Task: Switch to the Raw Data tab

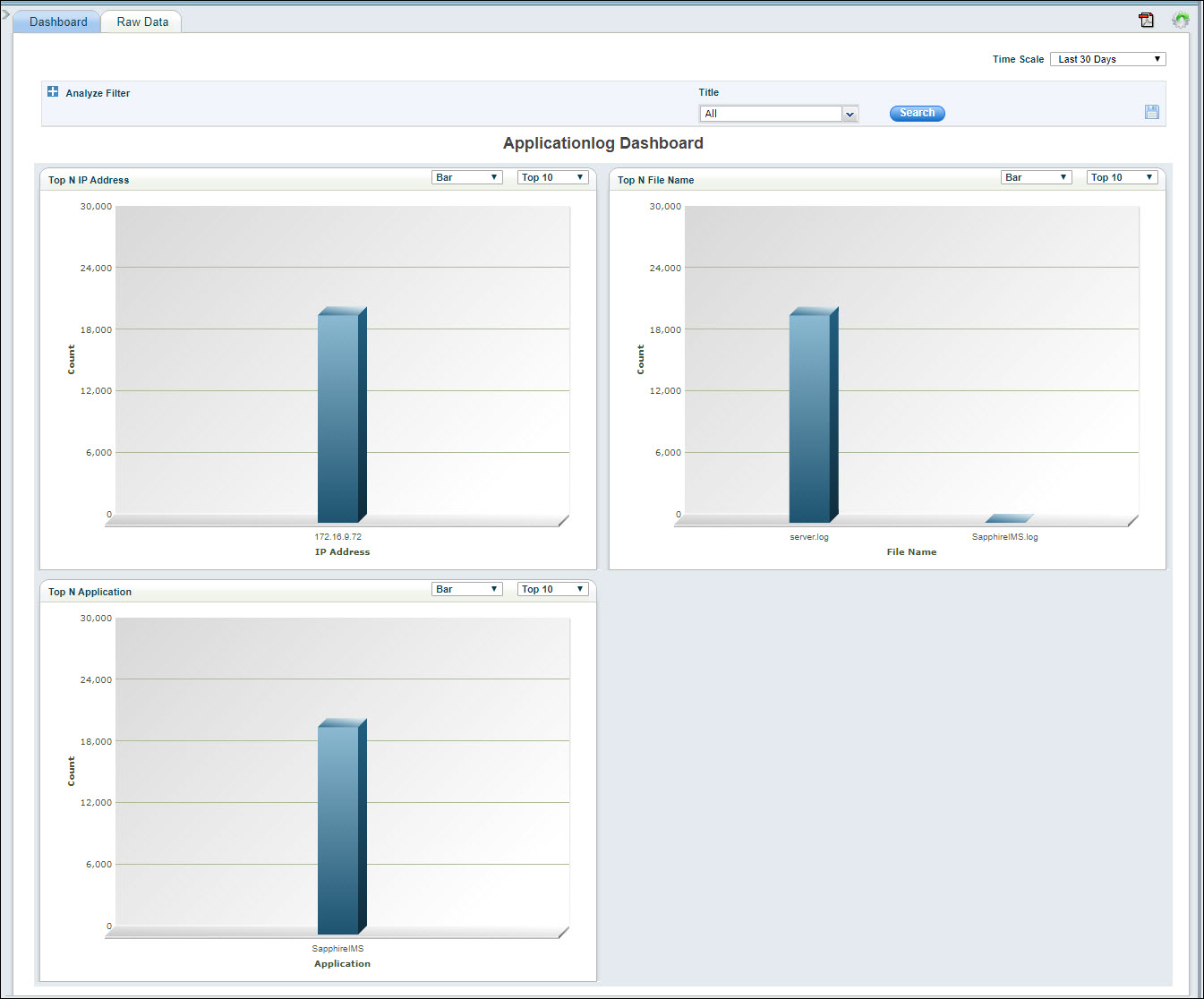Action: tap(142, 21)
